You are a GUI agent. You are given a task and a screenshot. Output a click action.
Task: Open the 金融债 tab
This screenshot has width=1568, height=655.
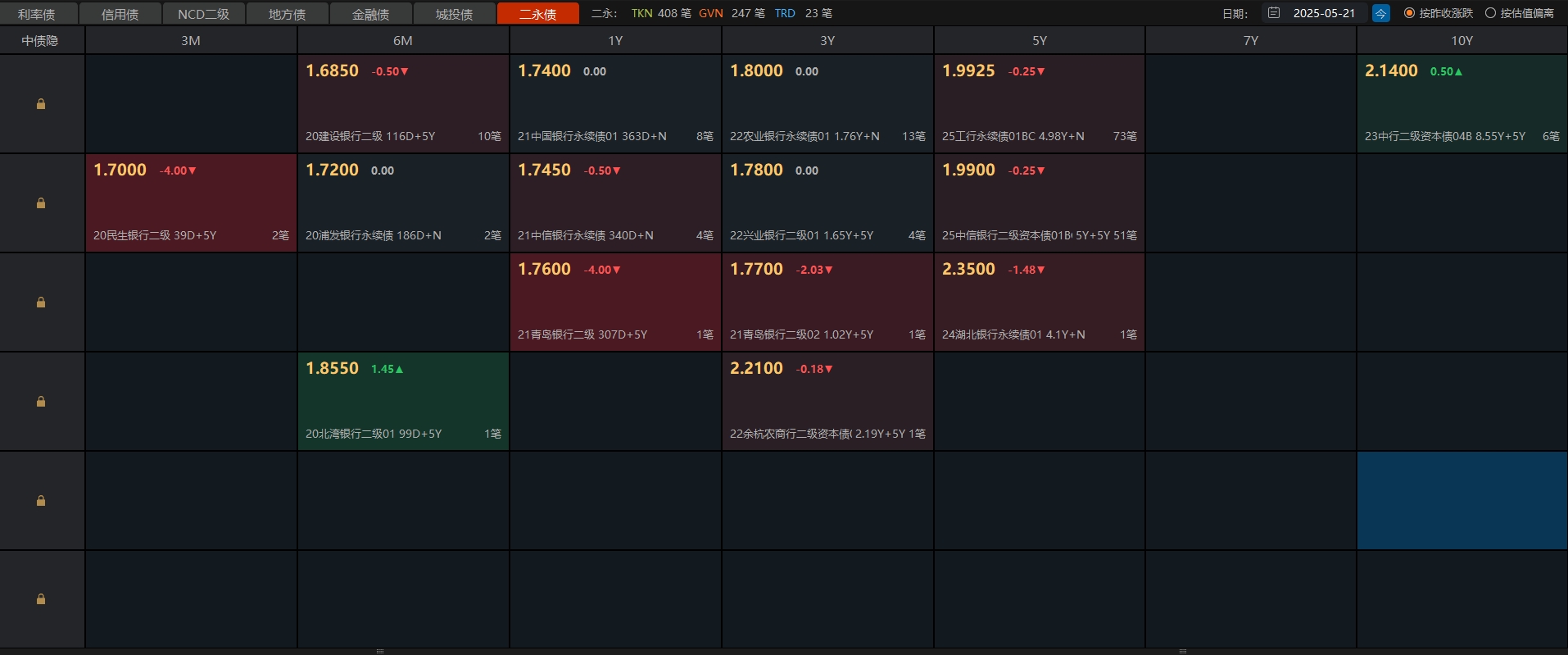371,14
